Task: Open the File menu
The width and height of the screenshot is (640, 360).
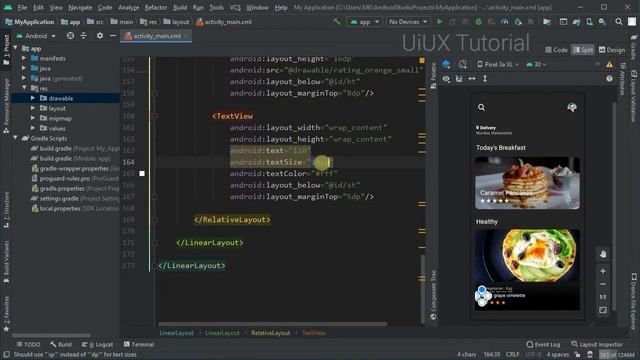Action: point(22,7)
